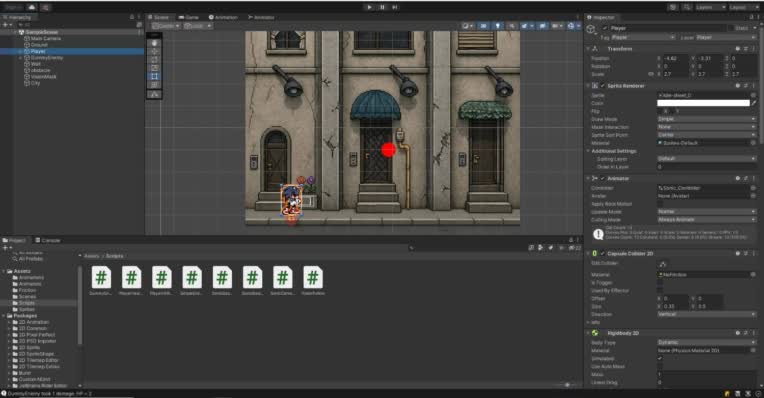The image size is (764, 398).
Task: Switch to the Scene tab
Action: click(x=158, y=17)
